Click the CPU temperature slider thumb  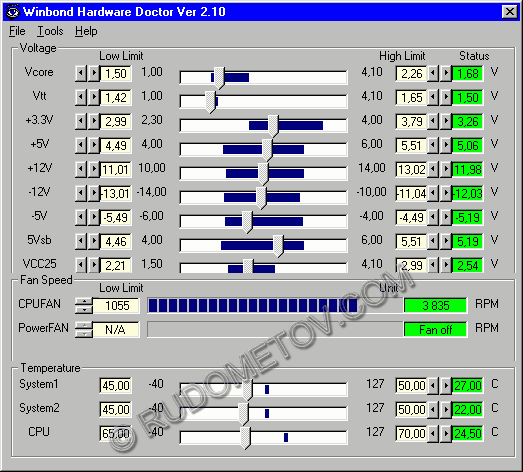coord(245,438)
